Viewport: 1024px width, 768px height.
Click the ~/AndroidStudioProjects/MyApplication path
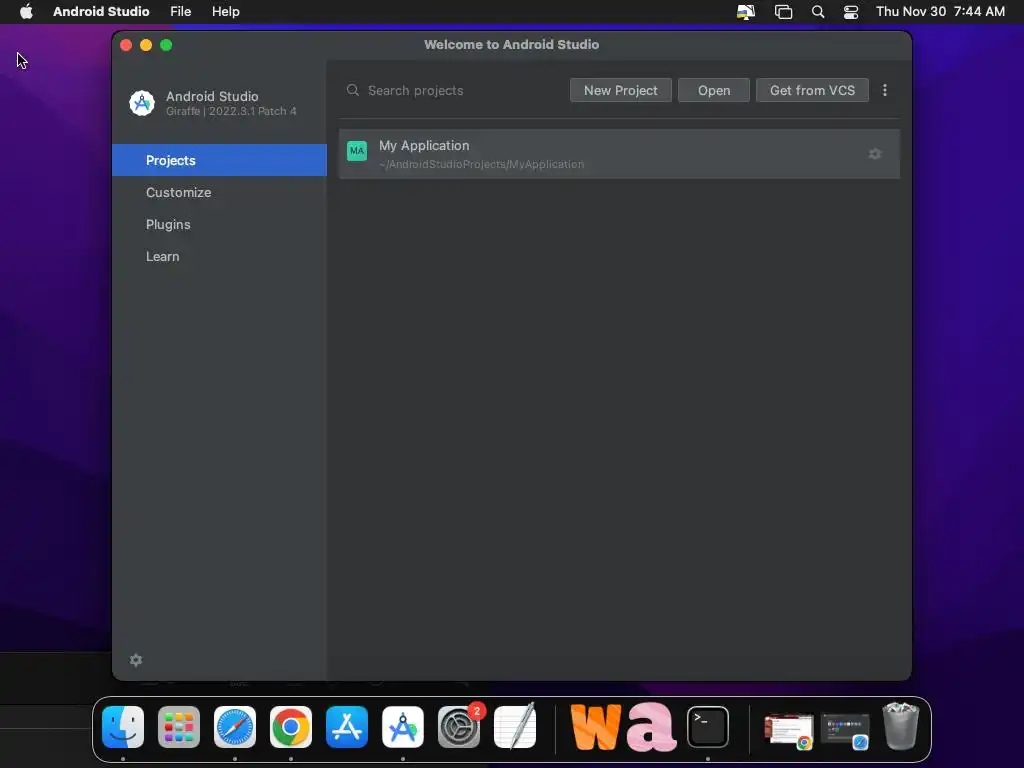[x=481, y=165]
